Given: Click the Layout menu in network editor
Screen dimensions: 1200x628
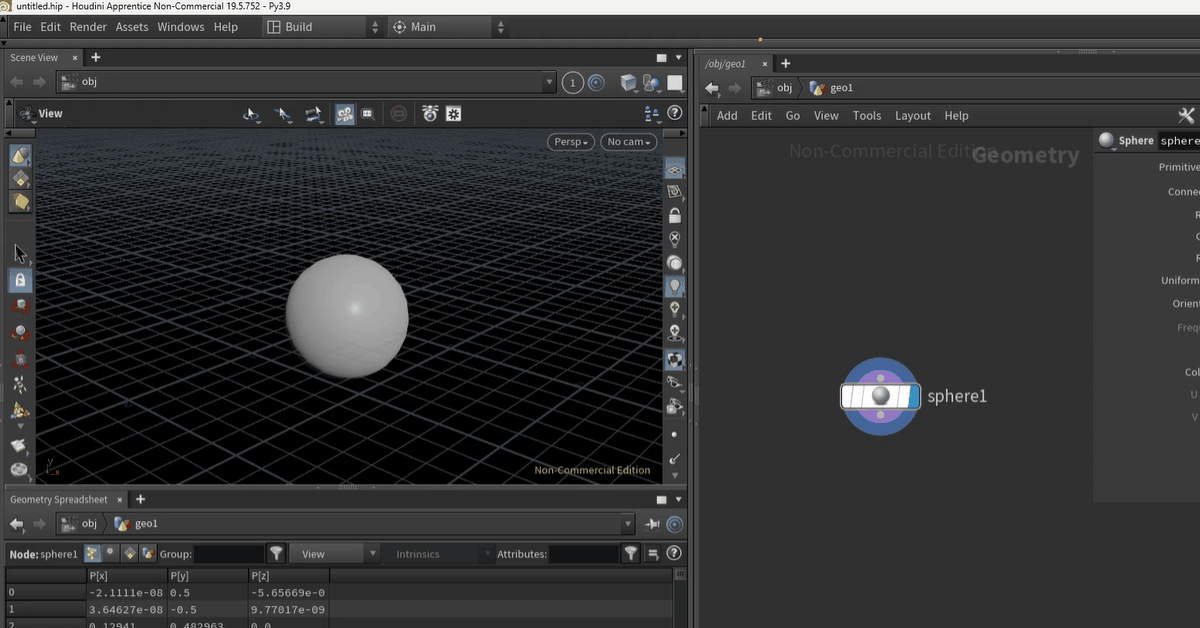Looking at the screenshot, I should (912, 116).
